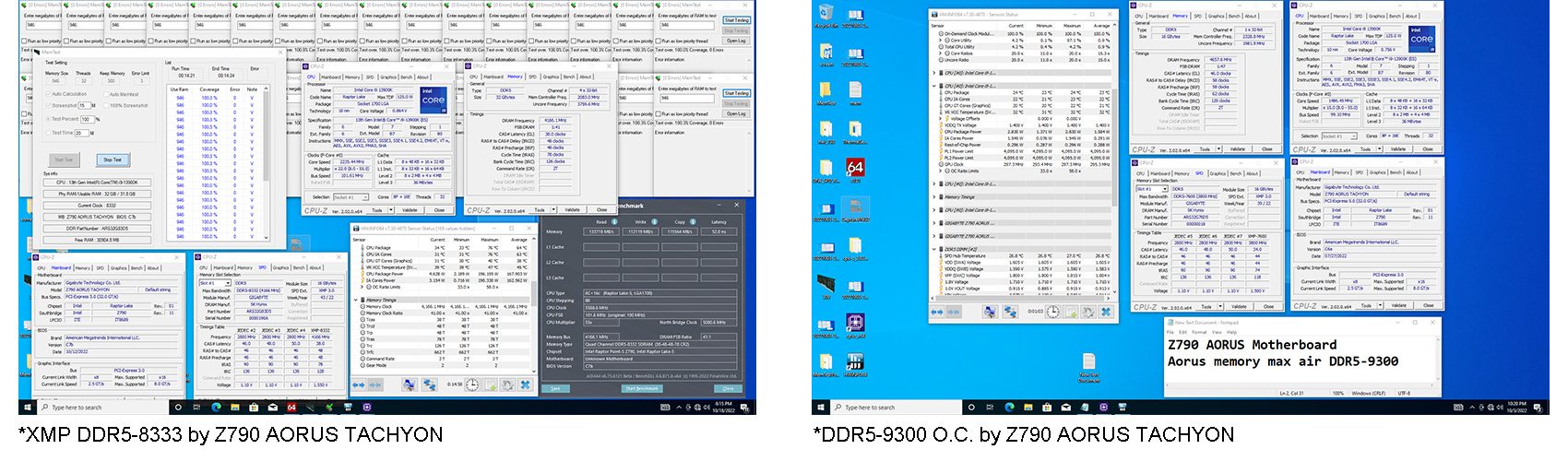Viewport: 1568px width, 461px height.
Task: Click Start Test button in MemTest
Action: point(64,160)
